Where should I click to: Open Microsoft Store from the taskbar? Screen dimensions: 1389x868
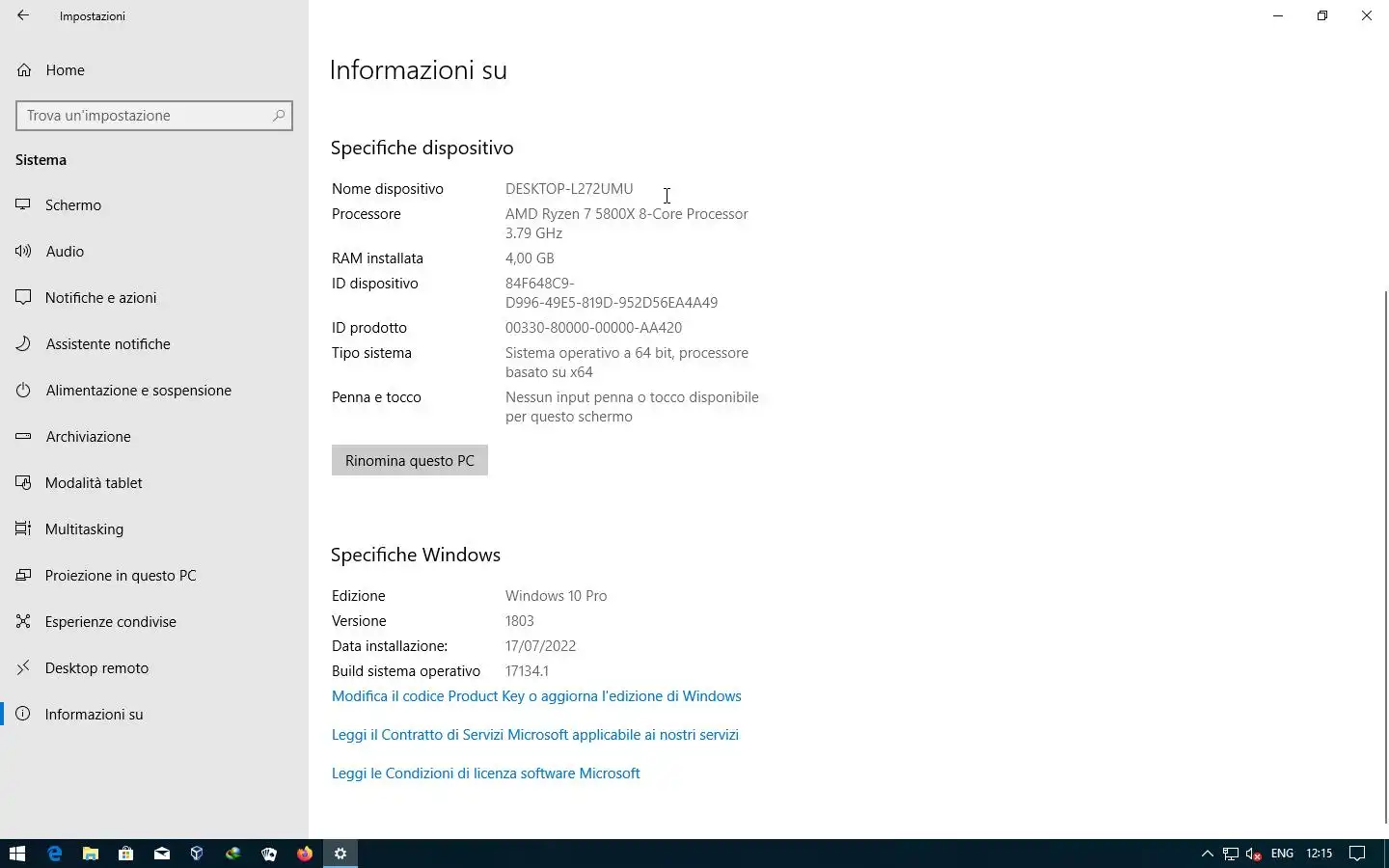click(125, 854)
